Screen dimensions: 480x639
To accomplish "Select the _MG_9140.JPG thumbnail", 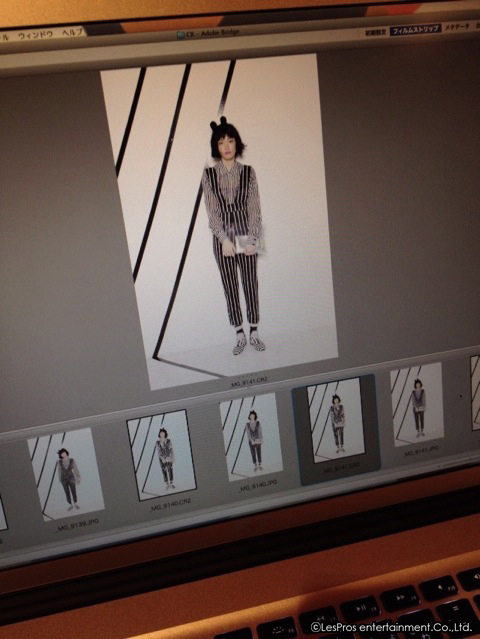I will [x=251, y=436].
